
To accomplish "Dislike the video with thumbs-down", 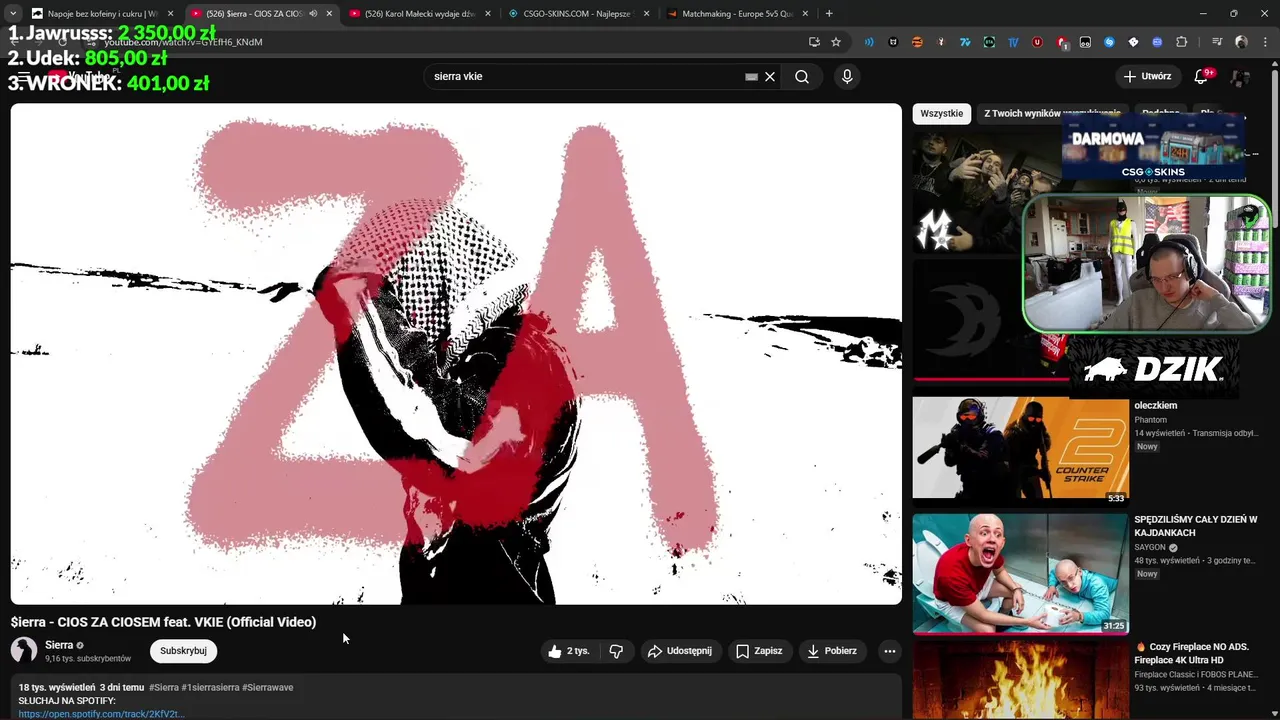I will coord(616,651).
